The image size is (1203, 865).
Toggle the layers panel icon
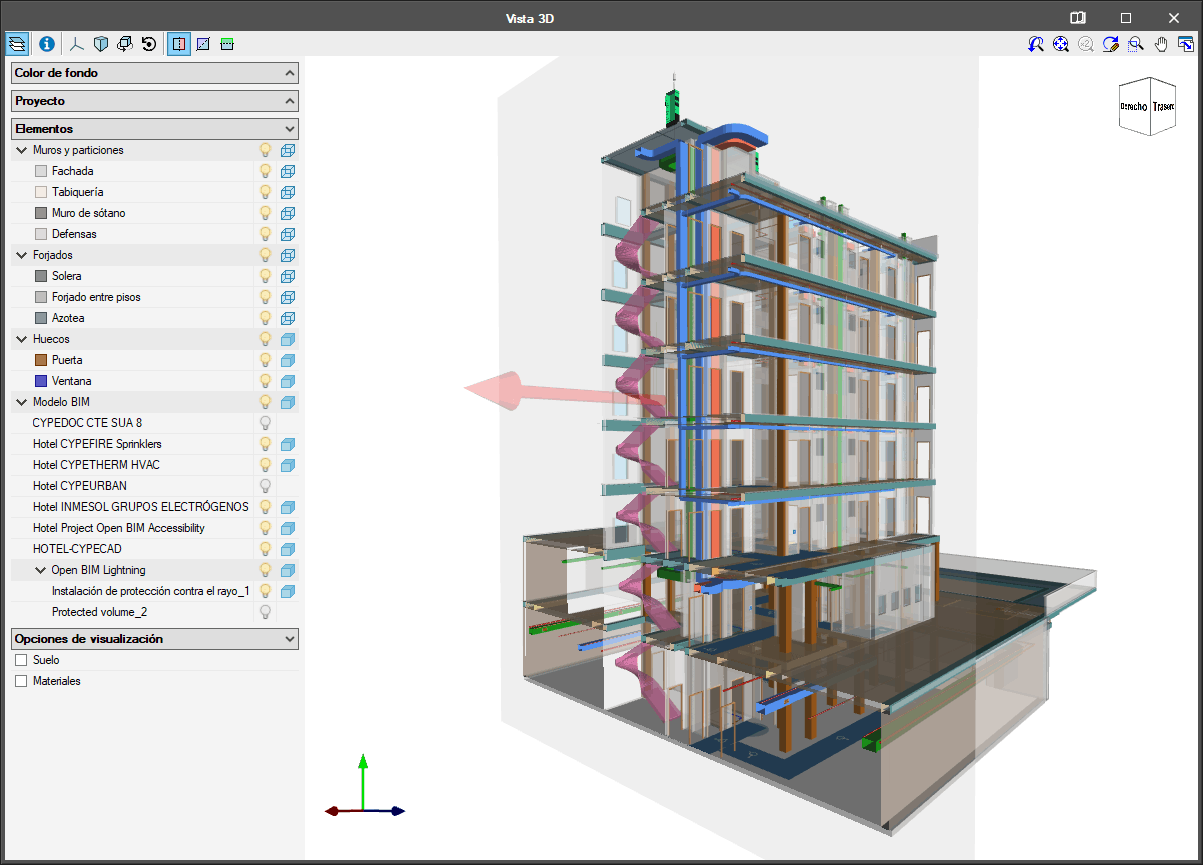pyautogui.click(x=18, y=44)
